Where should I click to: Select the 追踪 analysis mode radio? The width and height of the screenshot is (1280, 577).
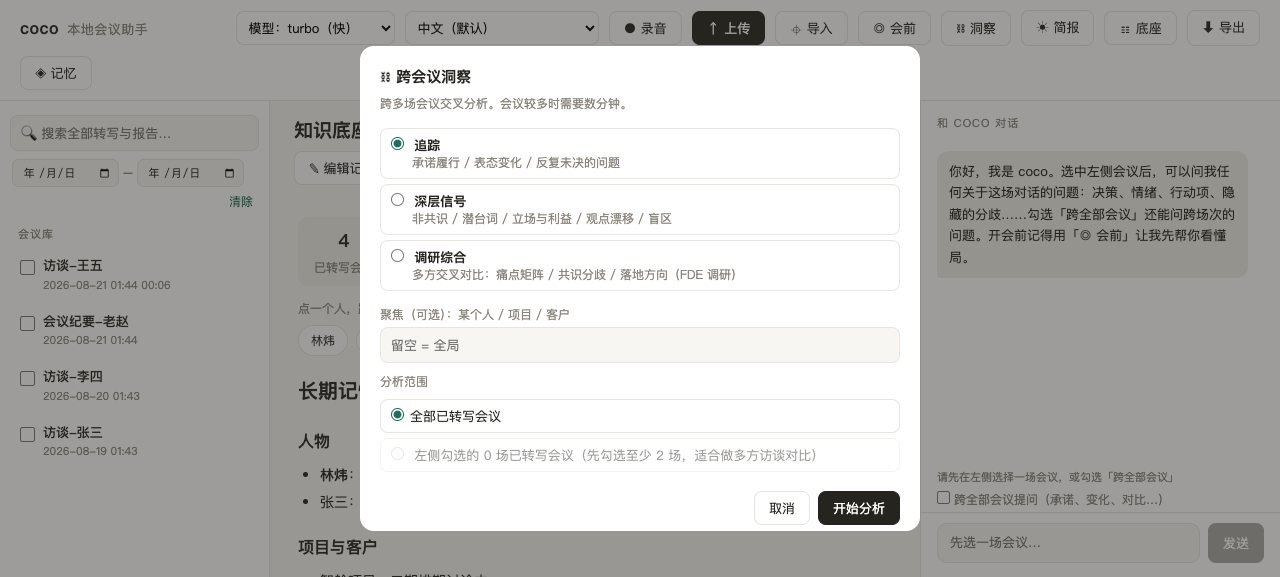(x=398, y=144)
